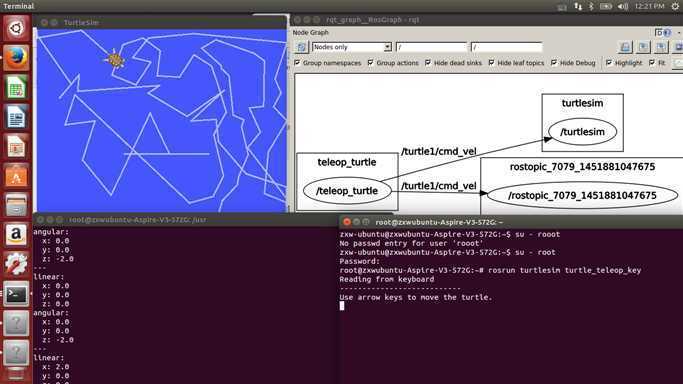Open the 'Nodes only' graph type dropdown
The width and height of the screenshot is (683, 384).
click(x=352, y=47)
